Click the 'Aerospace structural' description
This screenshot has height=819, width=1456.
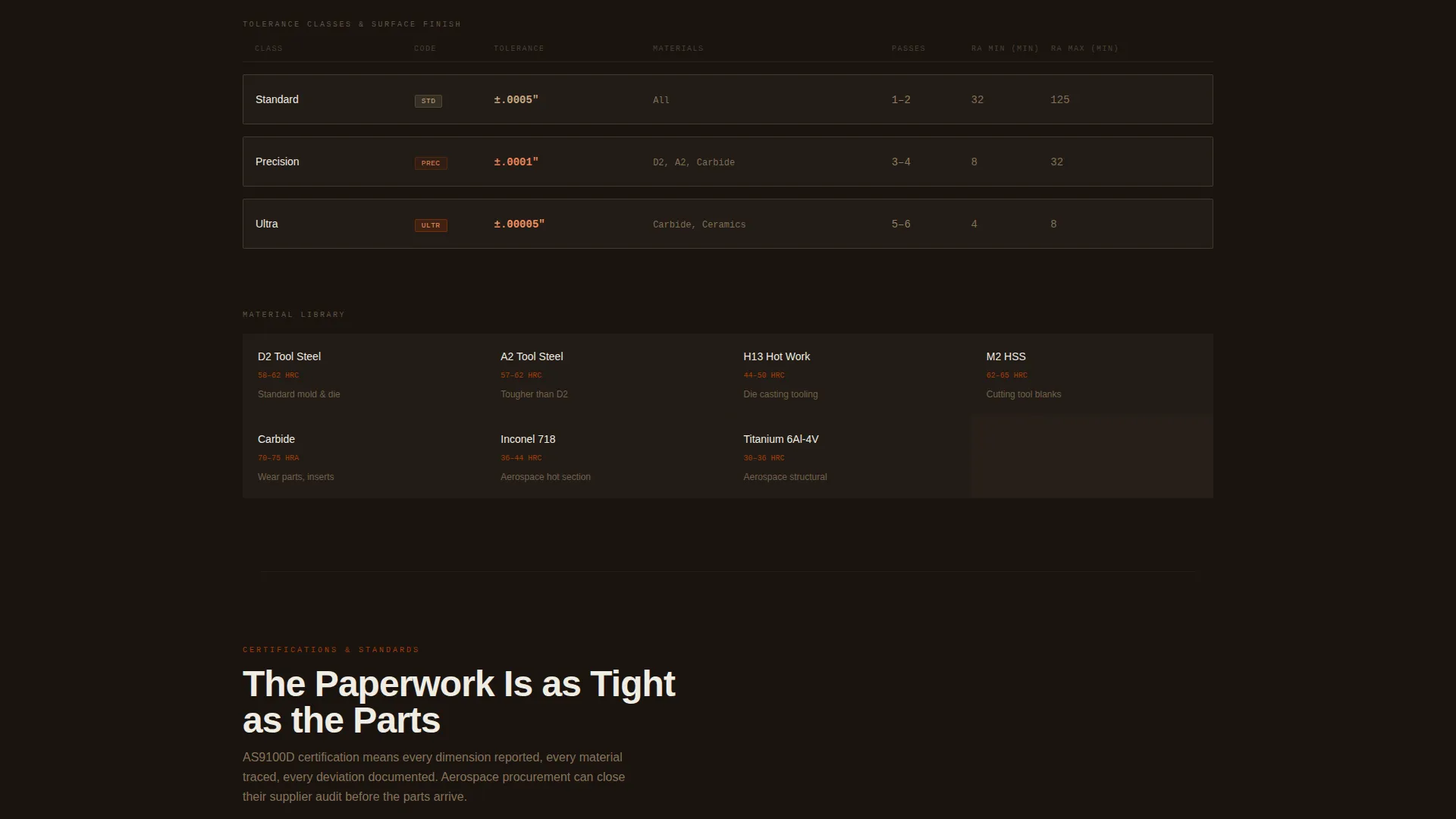point(785,477)
